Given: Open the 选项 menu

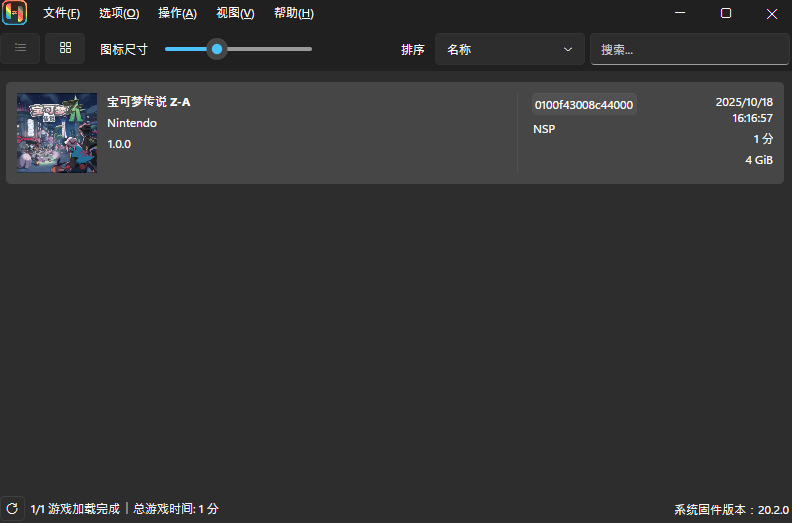Looking at the screenshot, I should coord(119,14).
